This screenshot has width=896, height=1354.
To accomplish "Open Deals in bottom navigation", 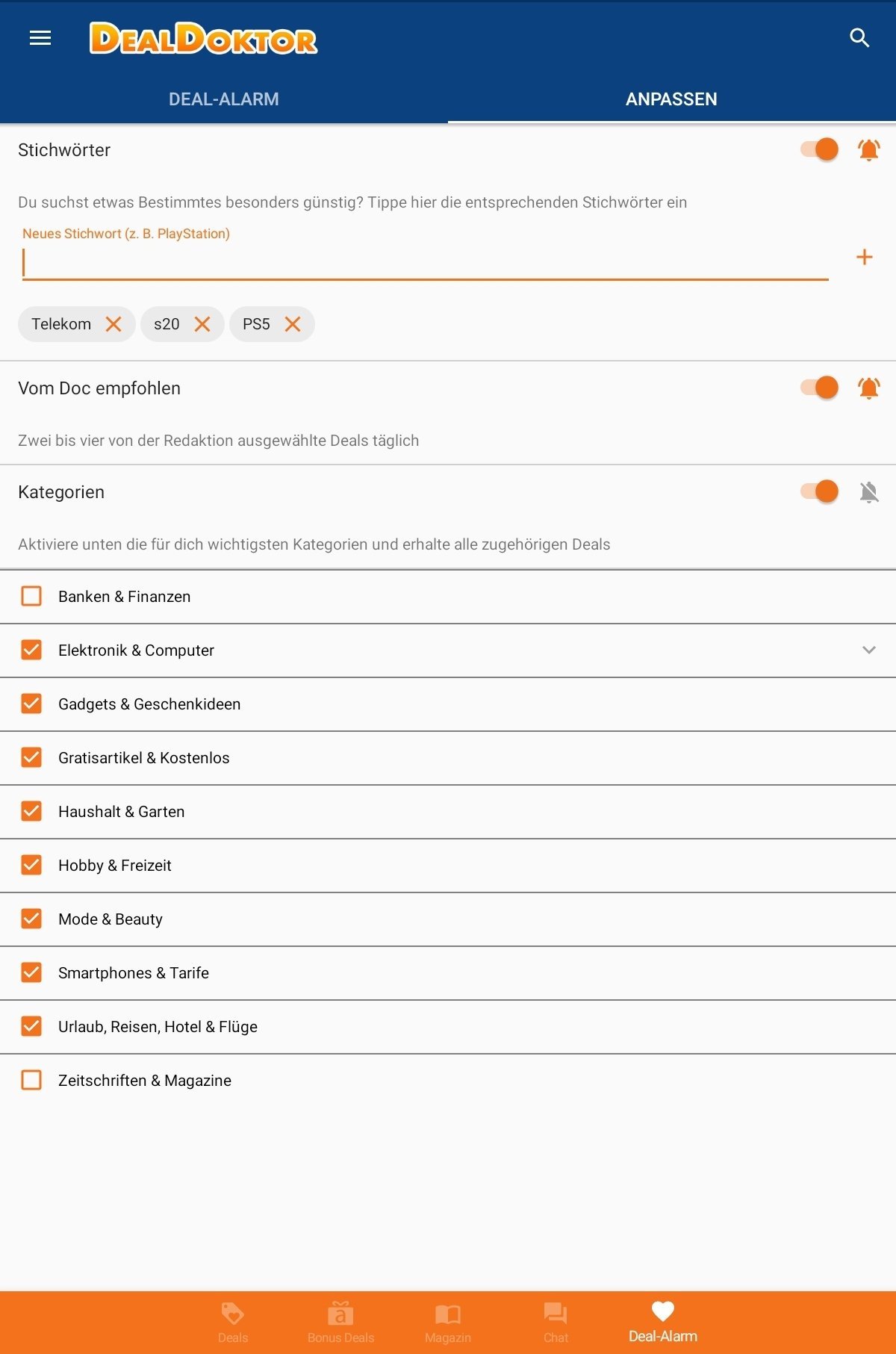I will tap(233, 1323).
